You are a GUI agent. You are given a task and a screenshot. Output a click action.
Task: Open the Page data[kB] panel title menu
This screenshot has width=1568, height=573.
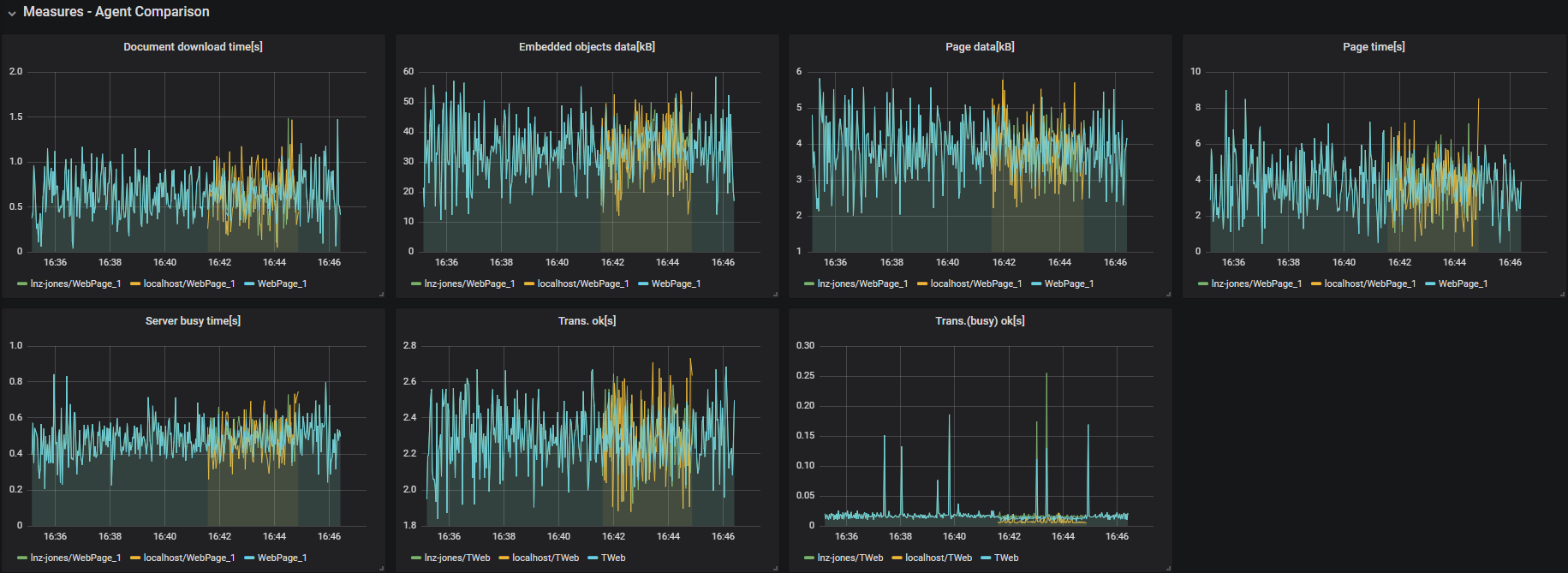[980, 47]
